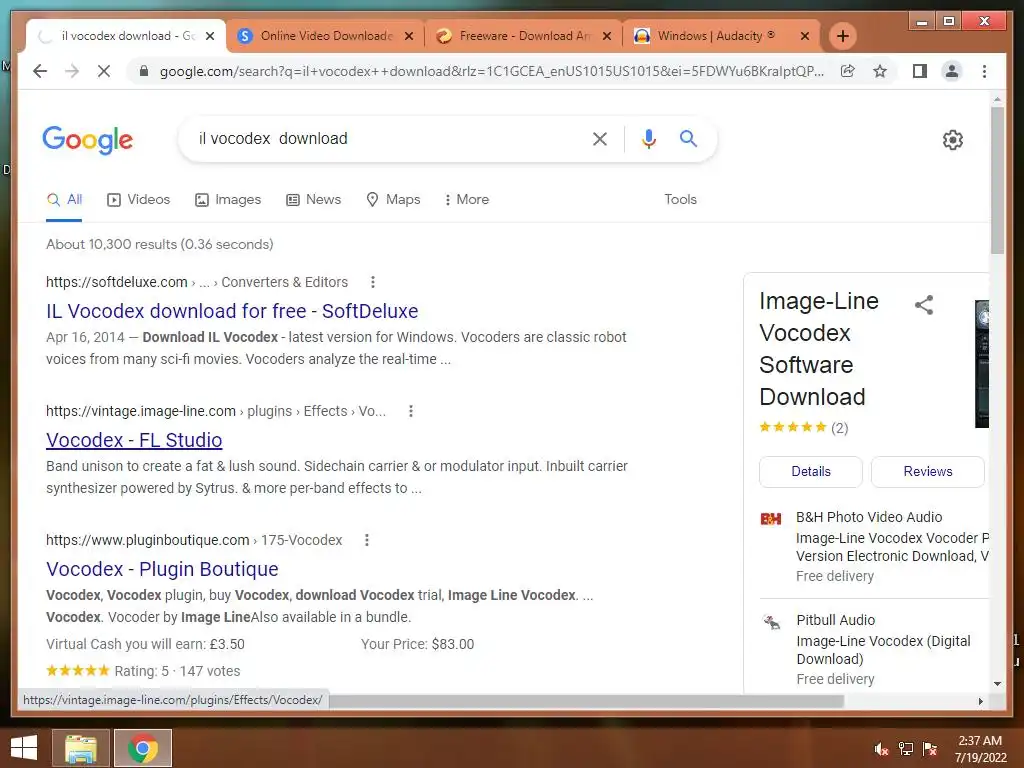1024x768 pixels.
Task: Open Vocodex - Plugin Boutique link
Action: coord(162,569)
